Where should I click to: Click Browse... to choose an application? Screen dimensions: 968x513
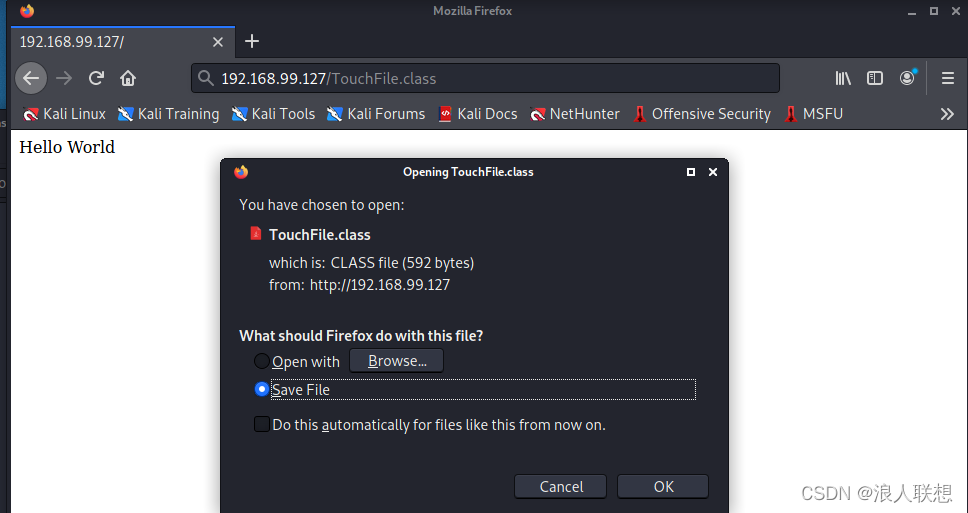[396, 361]
